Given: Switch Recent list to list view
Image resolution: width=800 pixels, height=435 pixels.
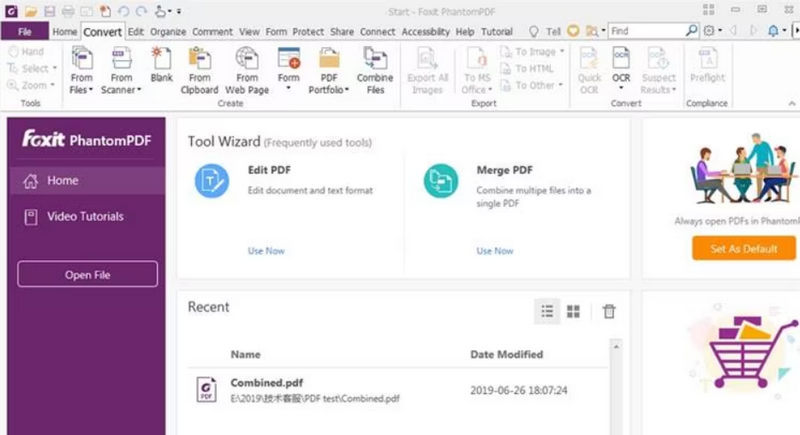Looking at the screenshot, I should 547,311.
